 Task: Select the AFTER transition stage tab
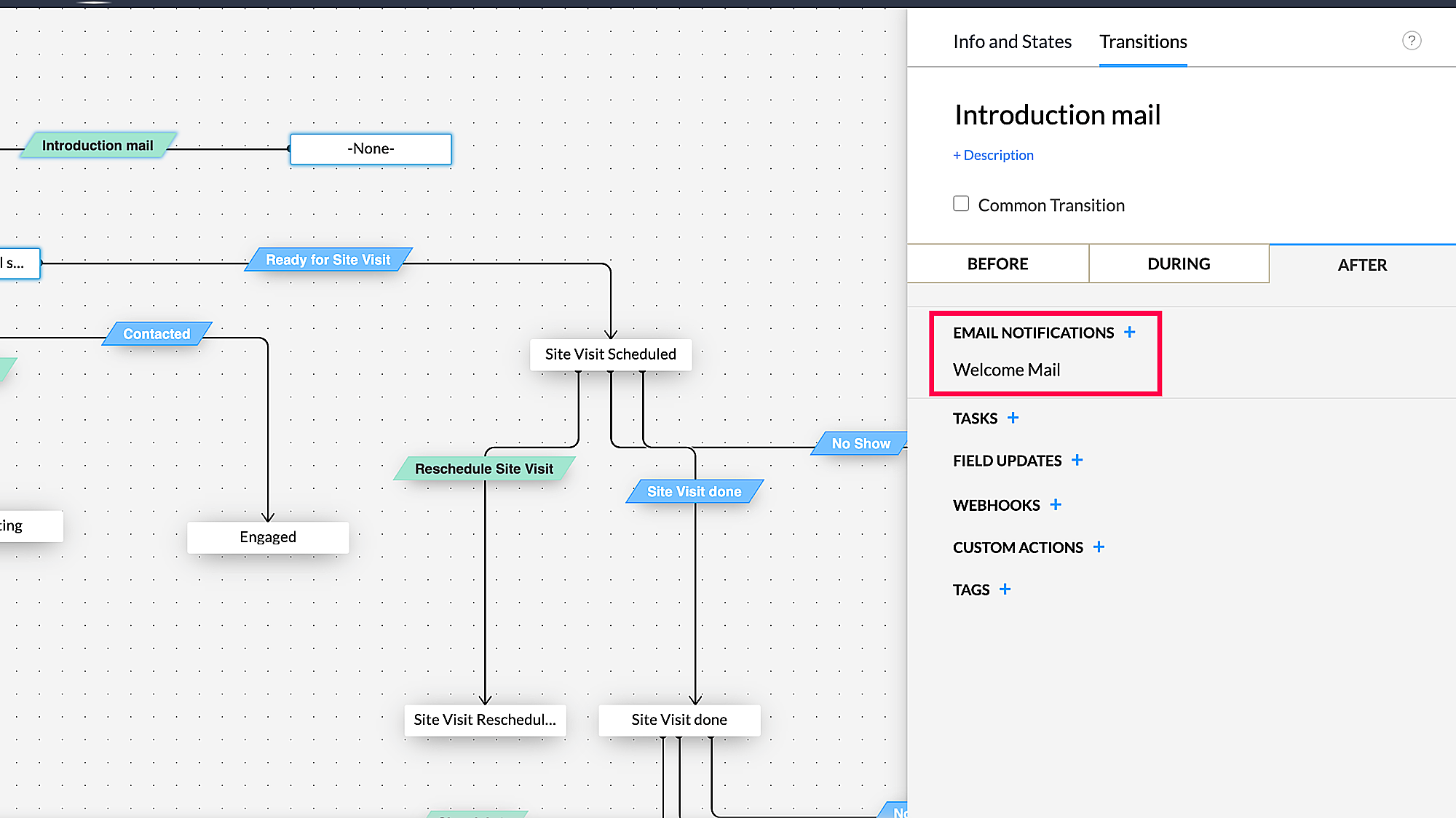pyautogui.click(x=1361, y=265)
